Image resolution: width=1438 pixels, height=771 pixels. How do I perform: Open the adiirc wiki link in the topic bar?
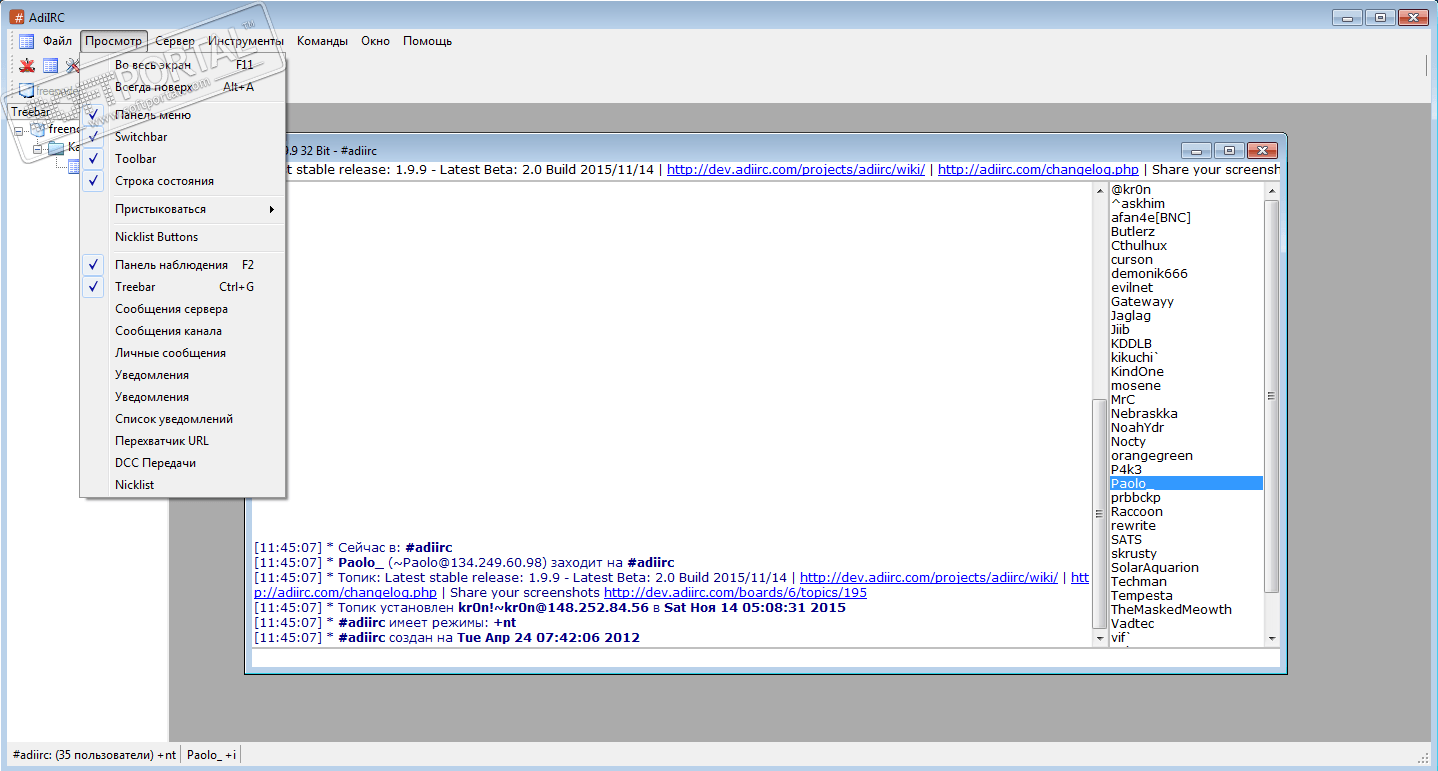(x=796, y=169)
